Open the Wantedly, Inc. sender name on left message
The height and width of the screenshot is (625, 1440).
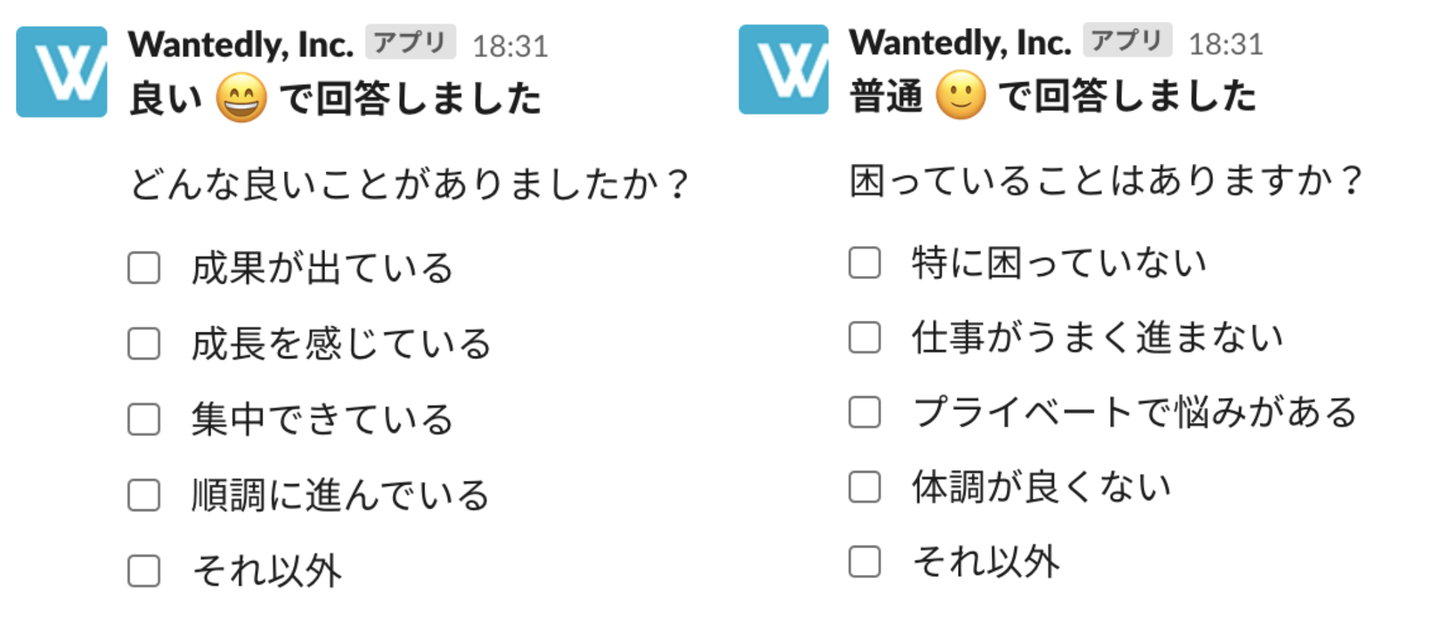(x=241, y=44)
